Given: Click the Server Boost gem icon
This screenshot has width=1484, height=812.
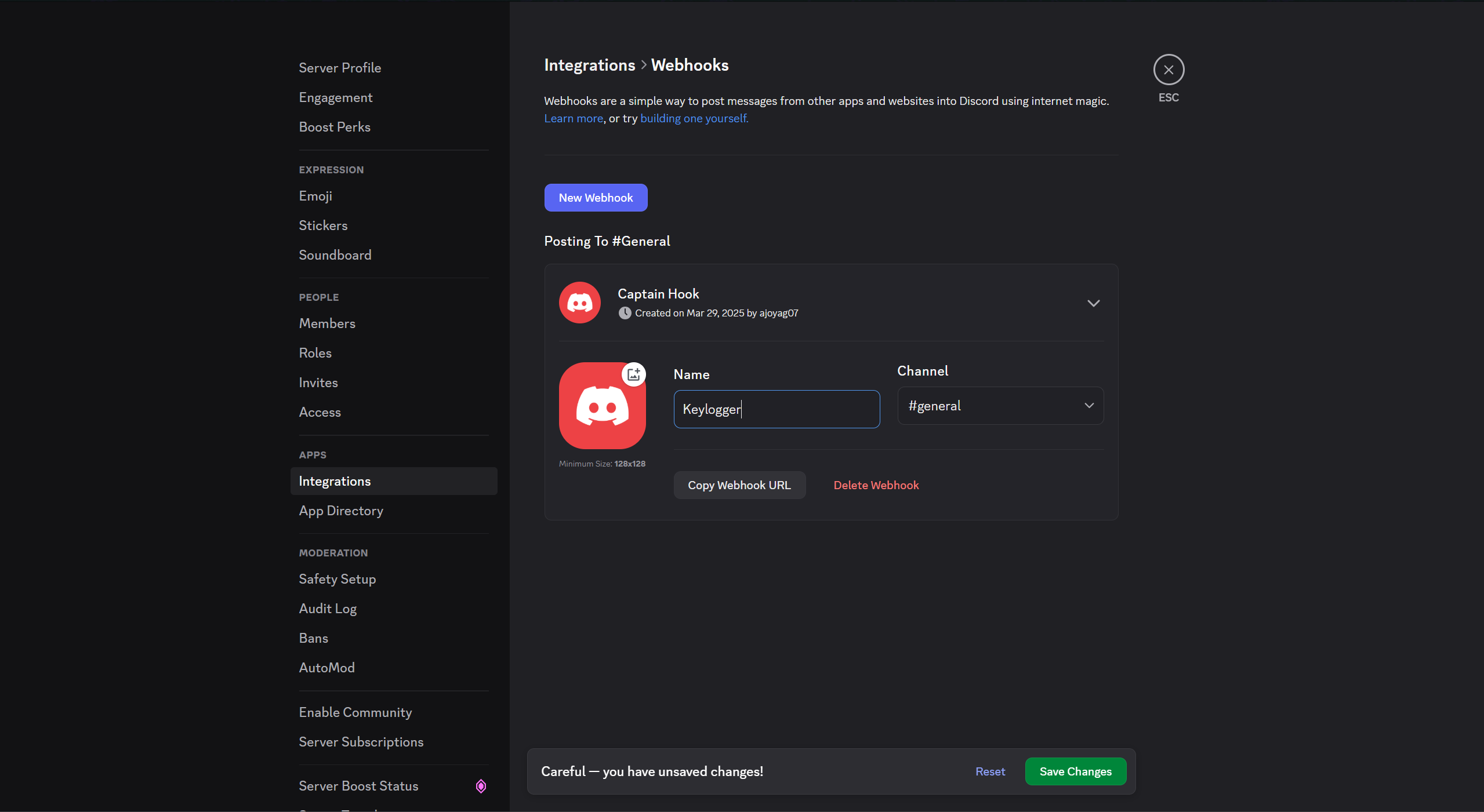Looking at the screenshot, I should 480,785.
